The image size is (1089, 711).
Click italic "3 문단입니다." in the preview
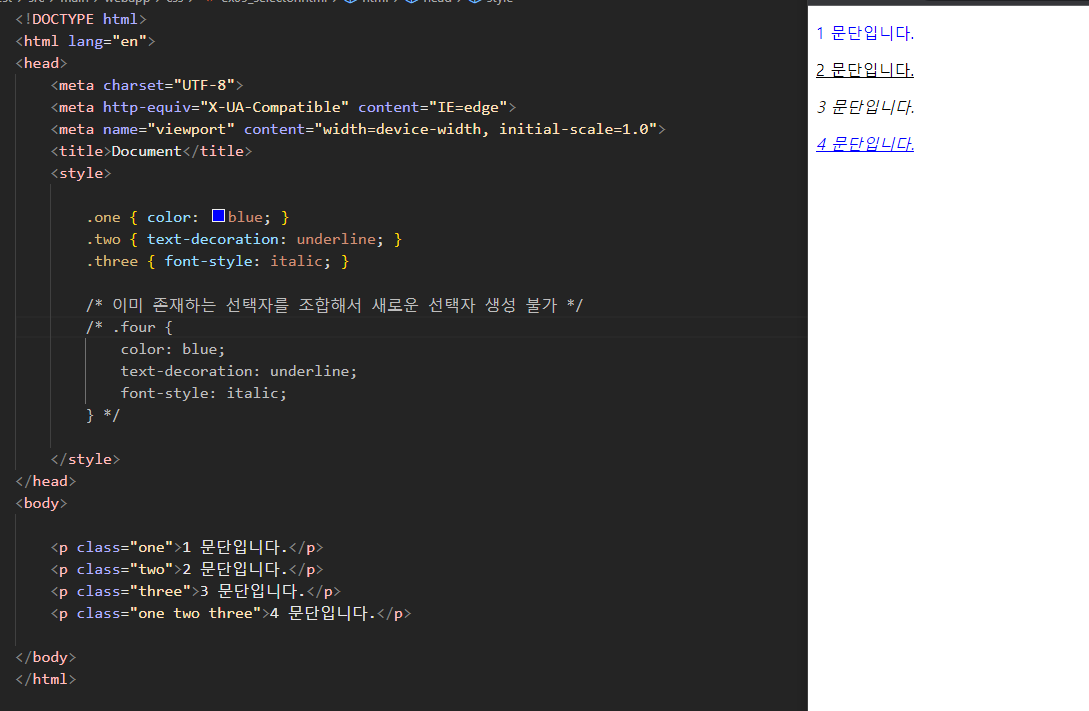click(865, 107)
